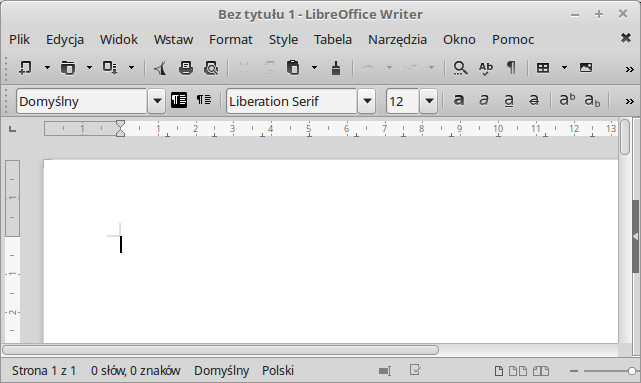
Task: Open the Paste special dropdown arrow
Action: coord(314,67)
